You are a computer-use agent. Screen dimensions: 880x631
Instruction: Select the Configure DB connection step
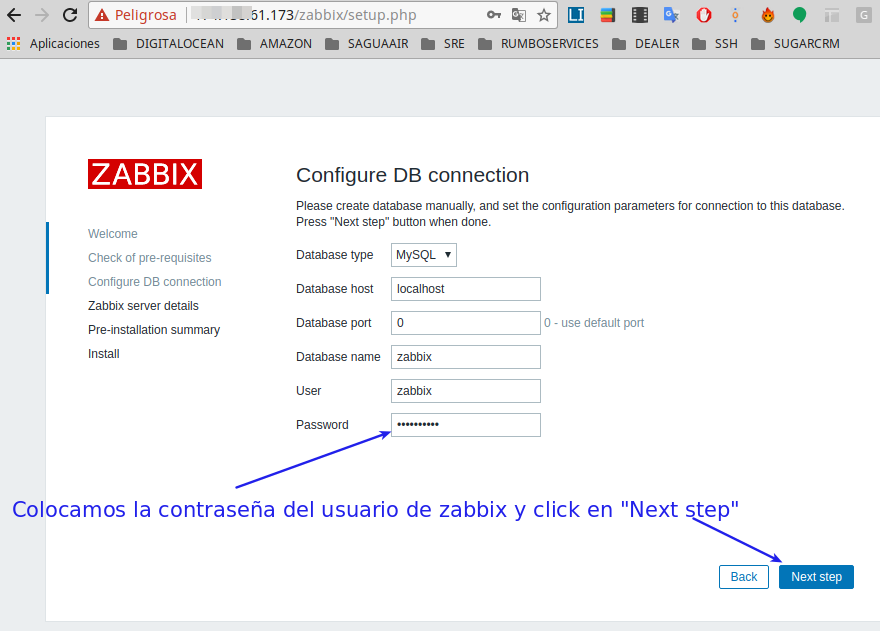click(x=155, y=282)
